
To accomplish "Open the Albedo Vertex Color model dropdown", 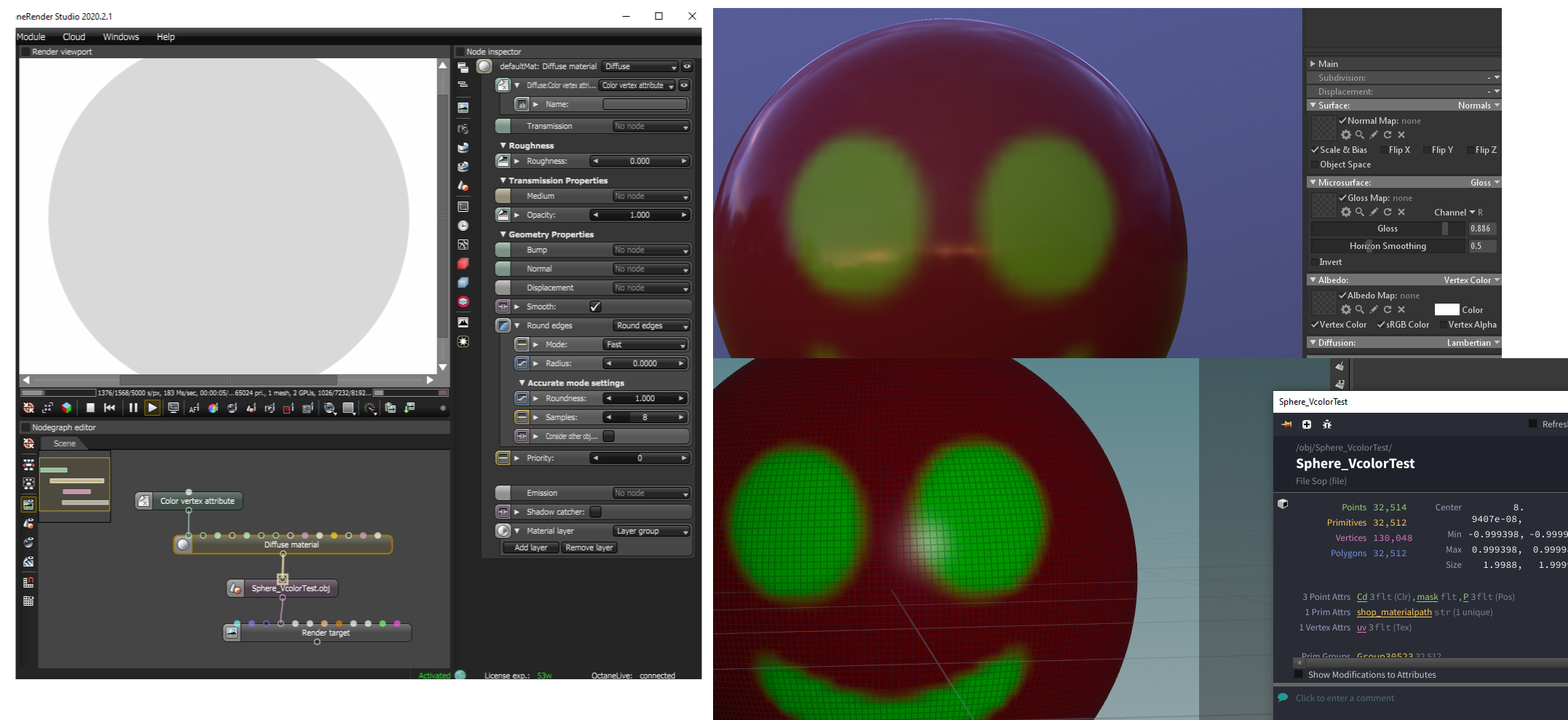I will tap(1471, 280).
